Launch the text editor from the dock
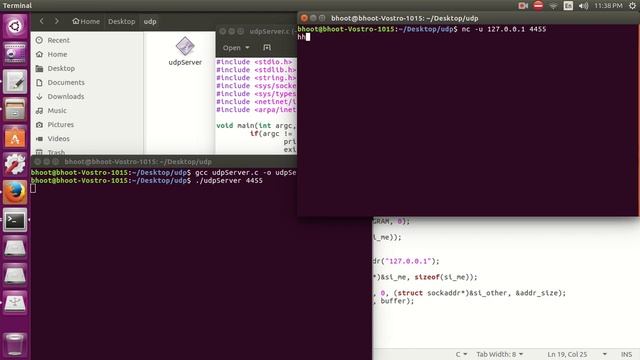Screen dimensions: 640x360 15,81
